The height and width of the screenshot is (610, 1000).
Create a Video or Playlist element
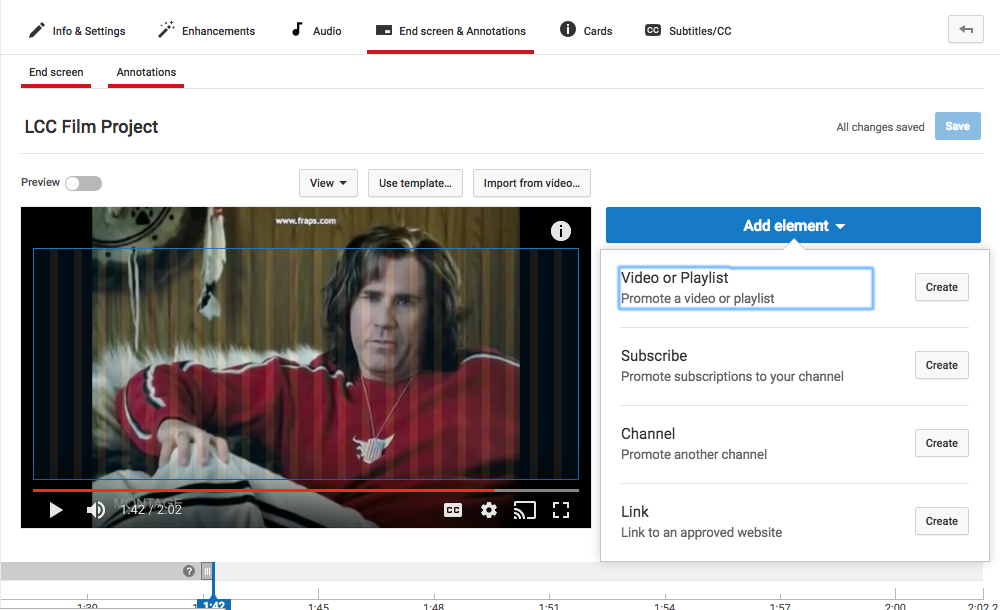(x=941, y=287)
